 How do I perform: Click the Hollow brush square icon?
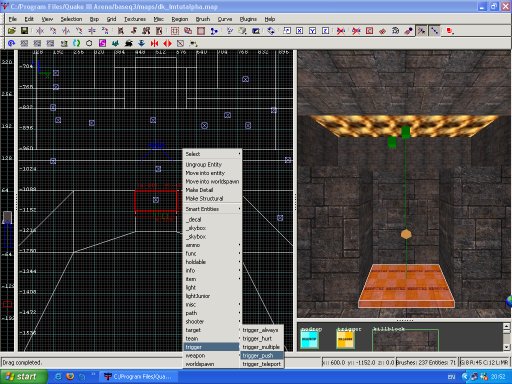pos(201,31)
